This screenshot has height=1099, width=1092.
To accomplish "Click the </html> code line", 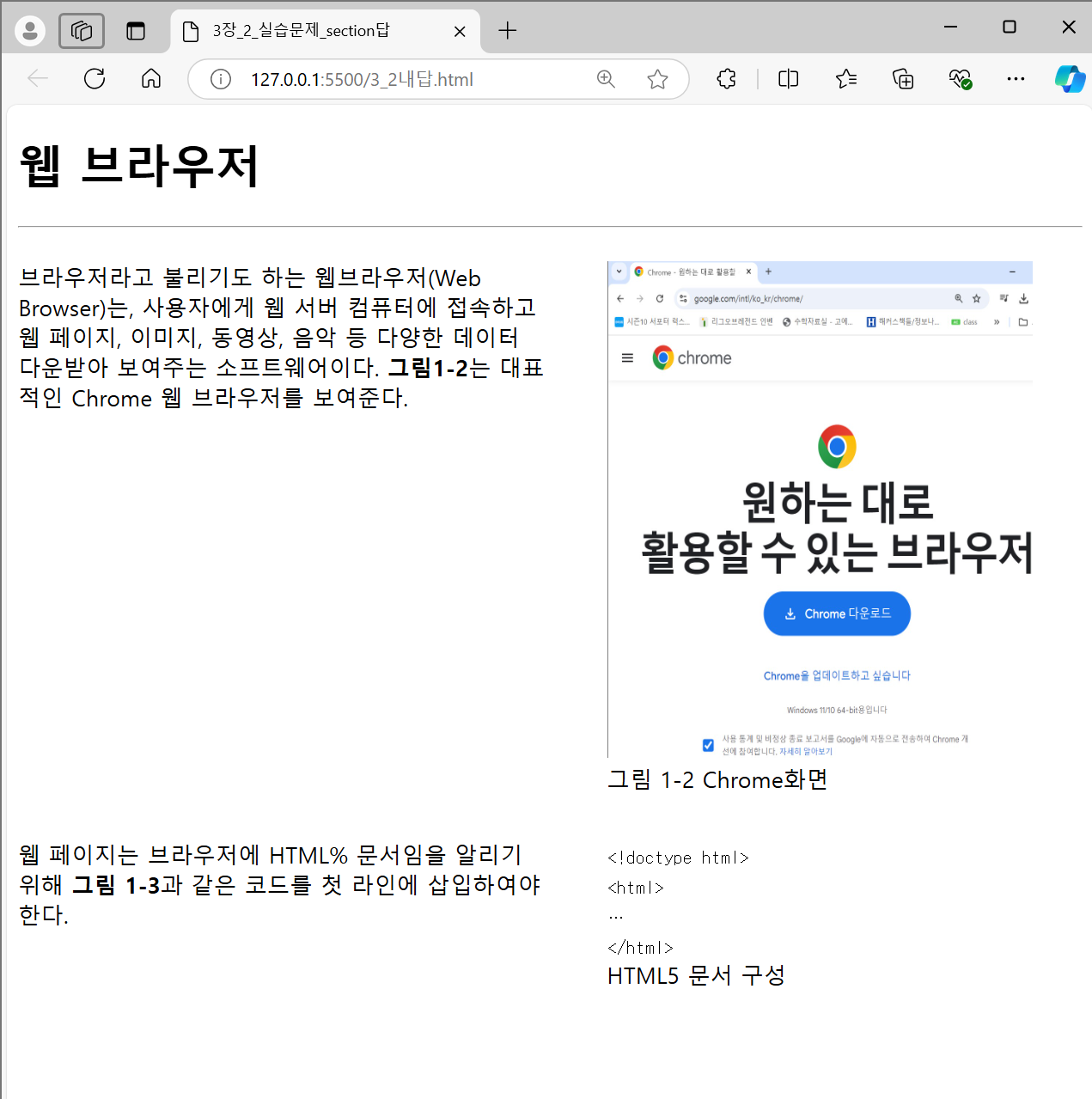I will coord(640,948).
